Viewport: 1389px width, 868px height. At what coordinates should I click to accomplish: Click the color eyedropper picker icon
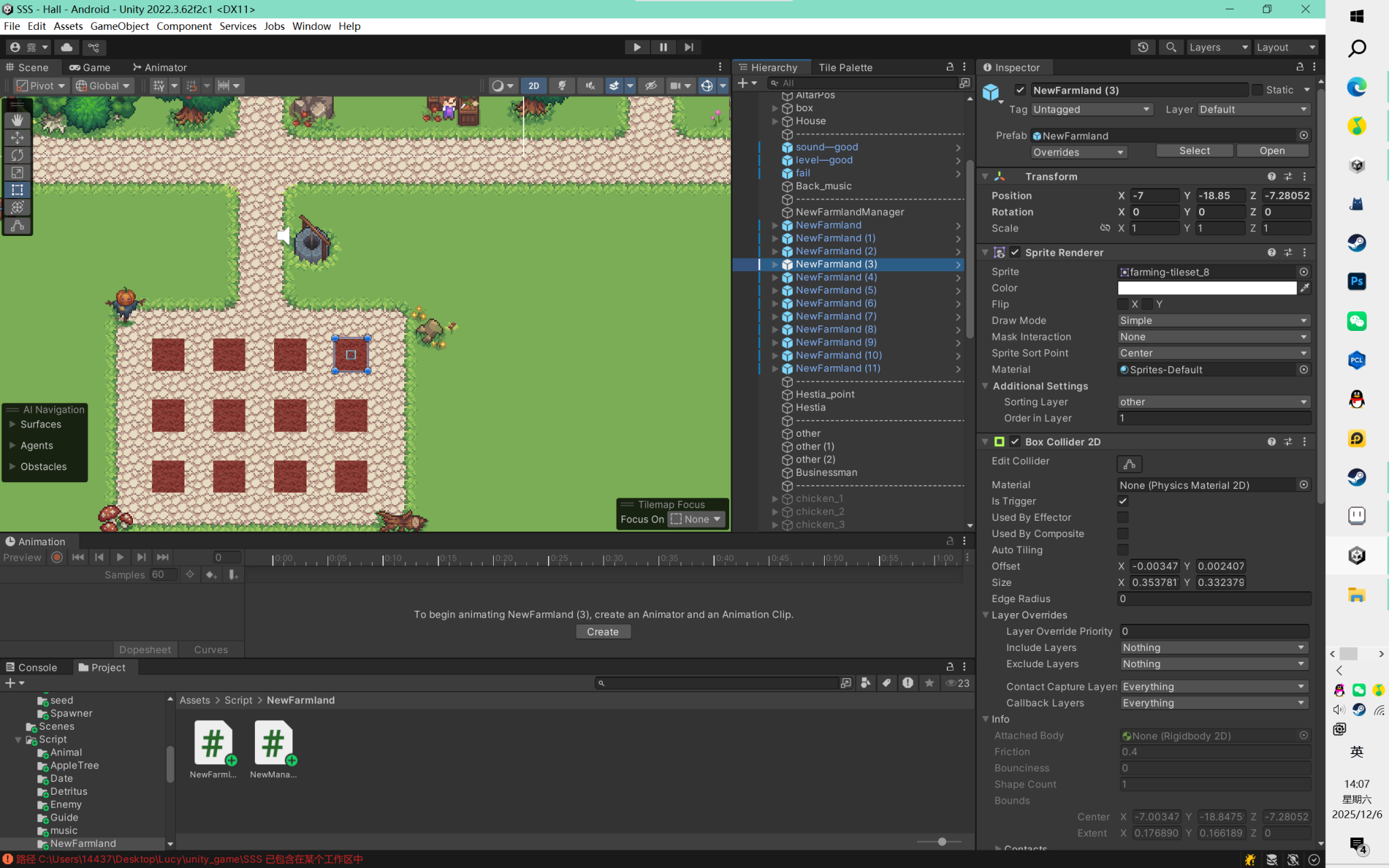[x=1304, y=288]
